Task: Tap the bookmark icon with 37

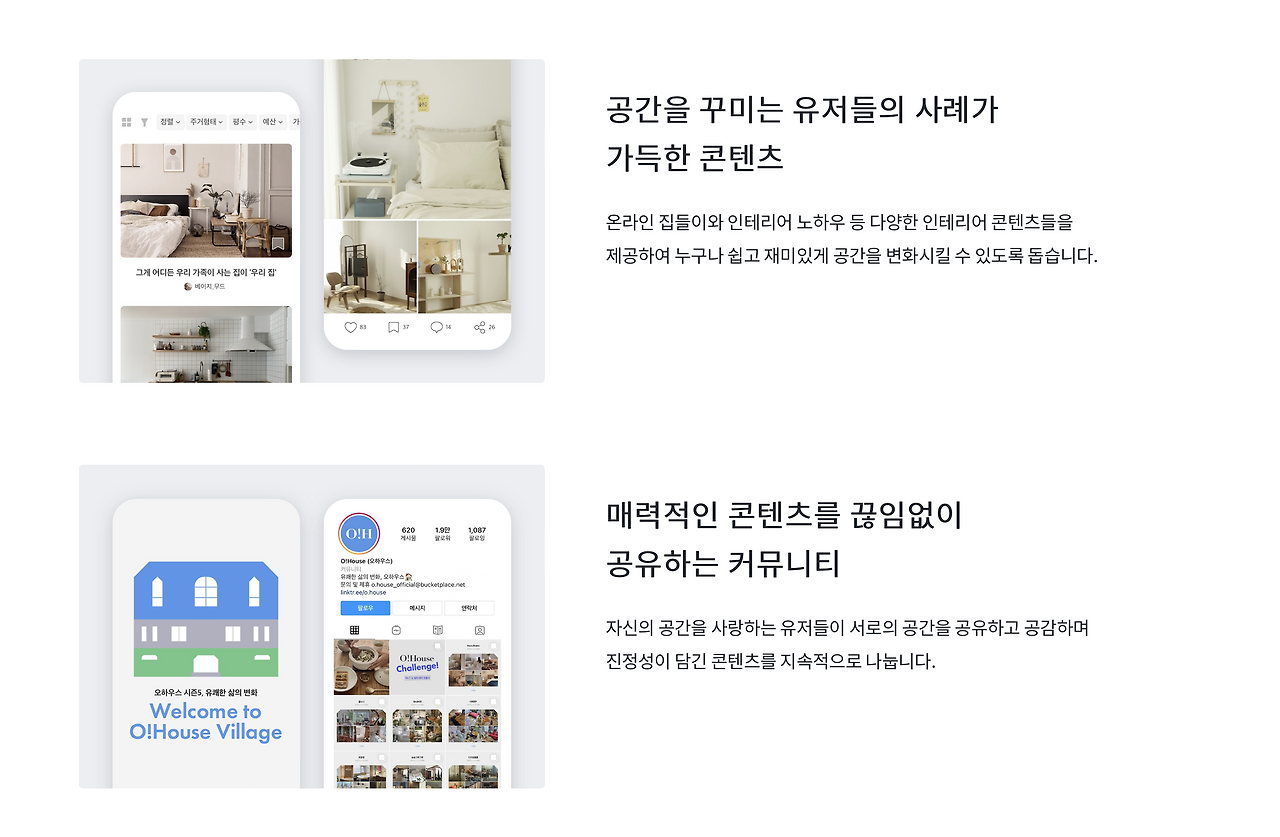Action: (394, 327)
